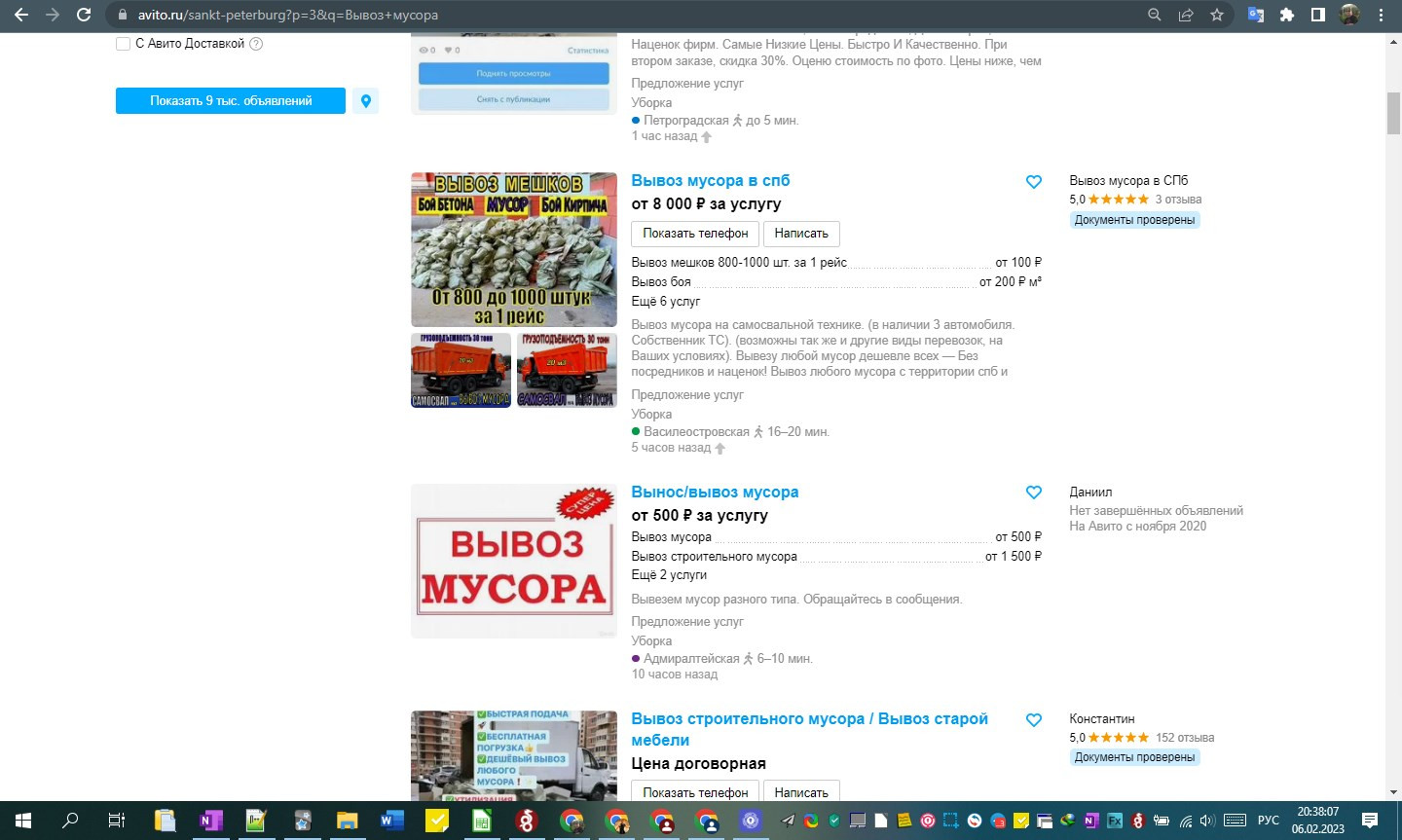Click "Поднять просмотры" in the top listing image
Viewport: 1402px width, 840px height.
click(x=514, y=74)
